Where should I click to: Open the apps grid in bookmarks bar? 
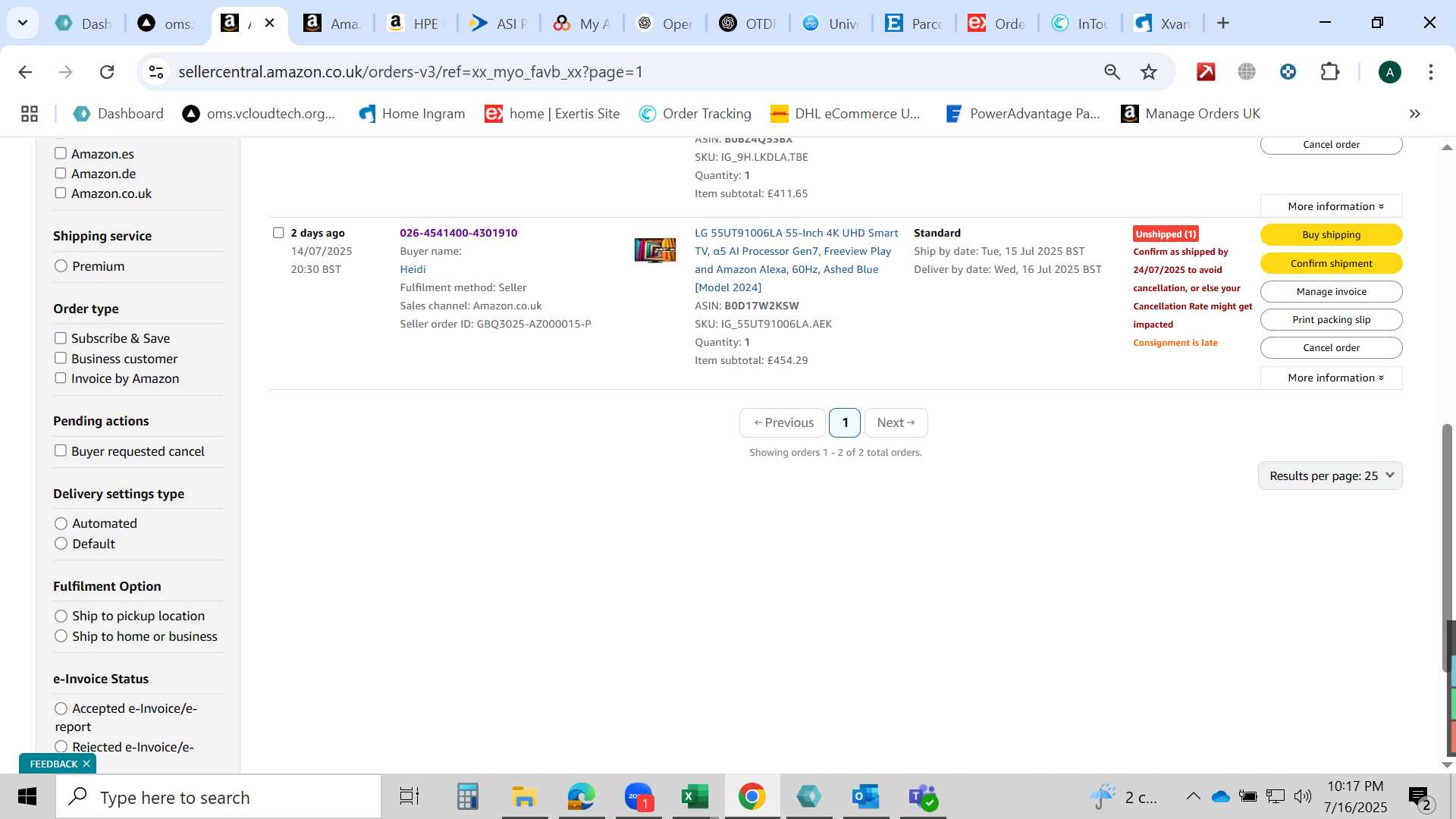[x=30, y=114]
